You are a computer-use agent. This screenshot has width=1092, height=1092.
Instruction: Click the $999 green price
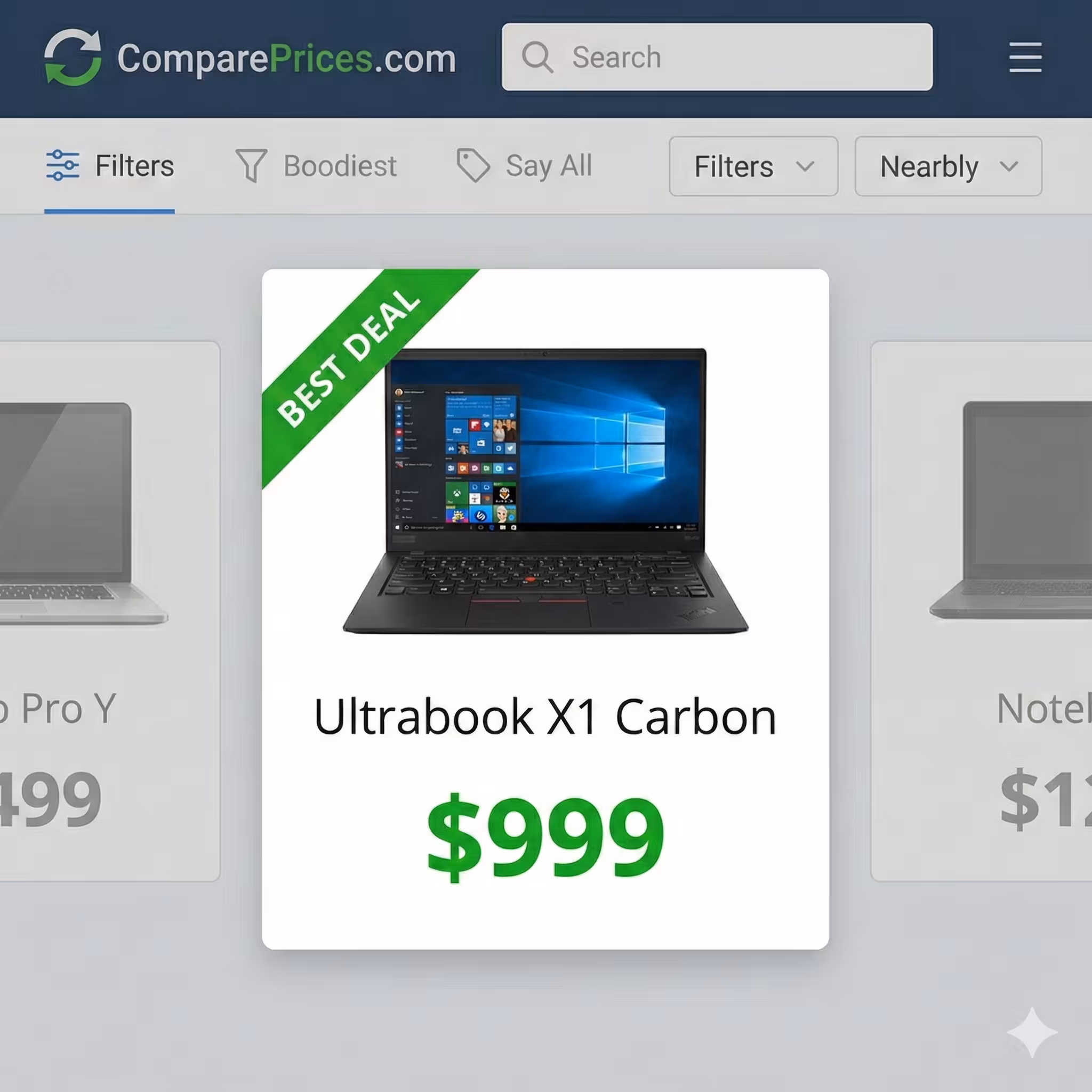(x=545, y=837)
